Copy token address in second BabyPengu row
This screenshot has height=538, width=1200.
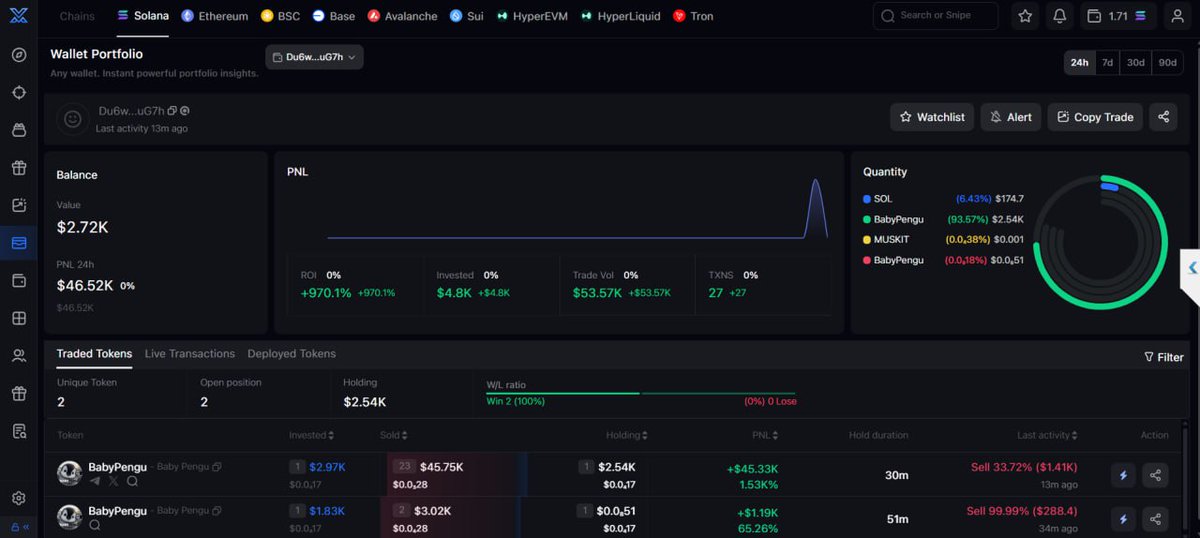[217, 511]
